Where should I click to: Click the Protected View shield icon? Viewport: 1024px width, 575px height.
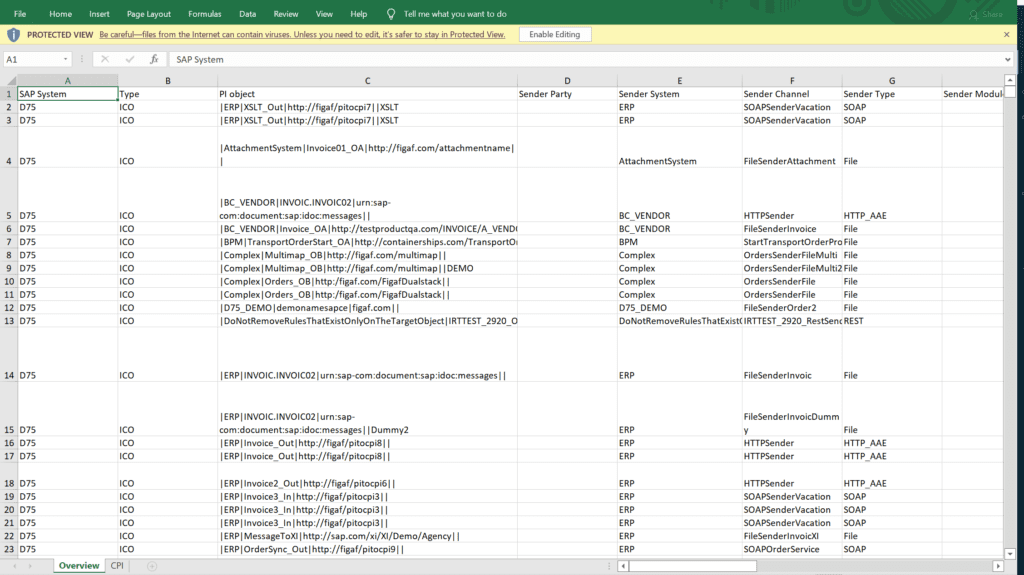[x=13, y=35]
